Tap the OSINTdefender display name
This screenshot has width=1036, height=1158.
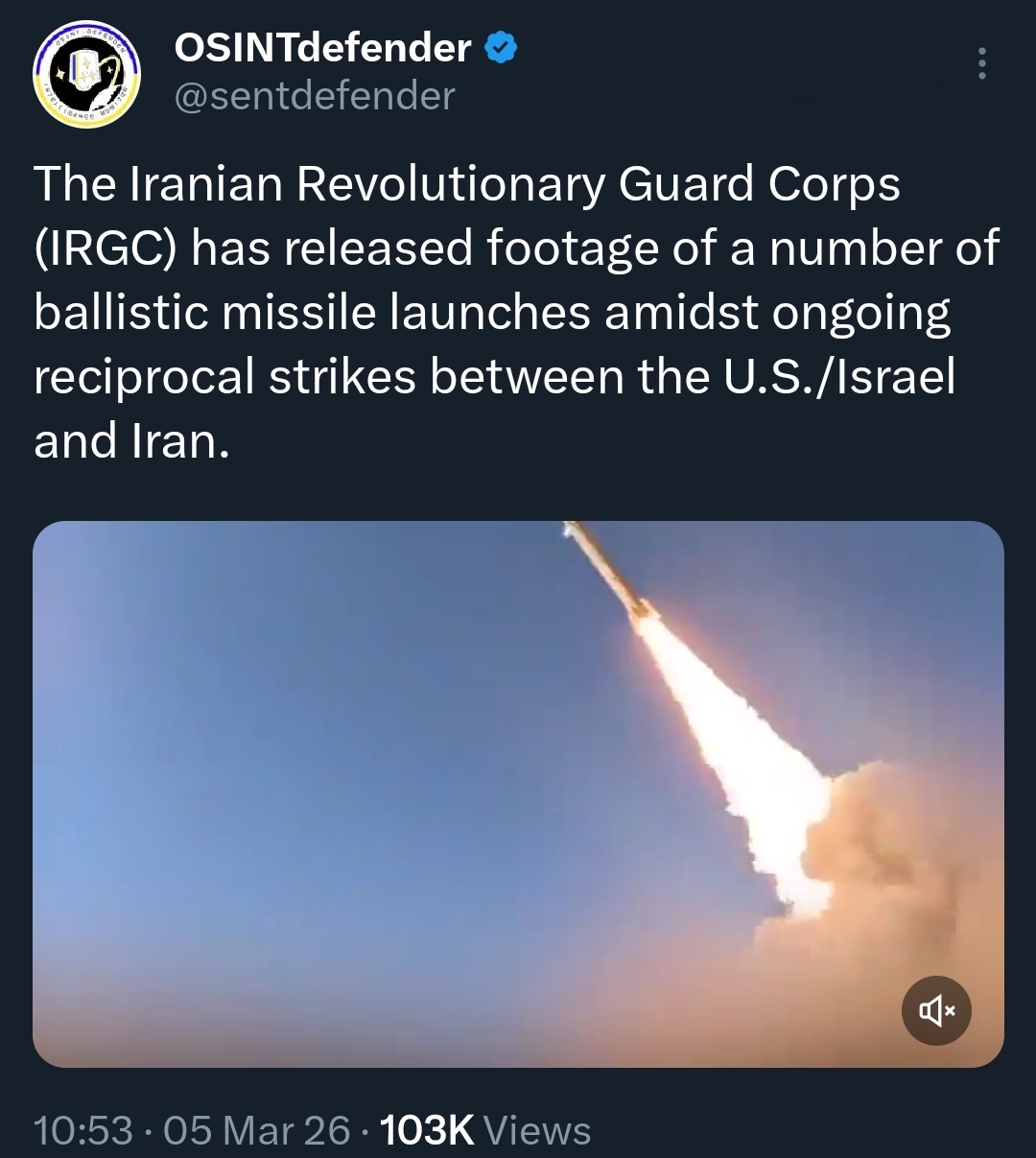pos(322,48)
